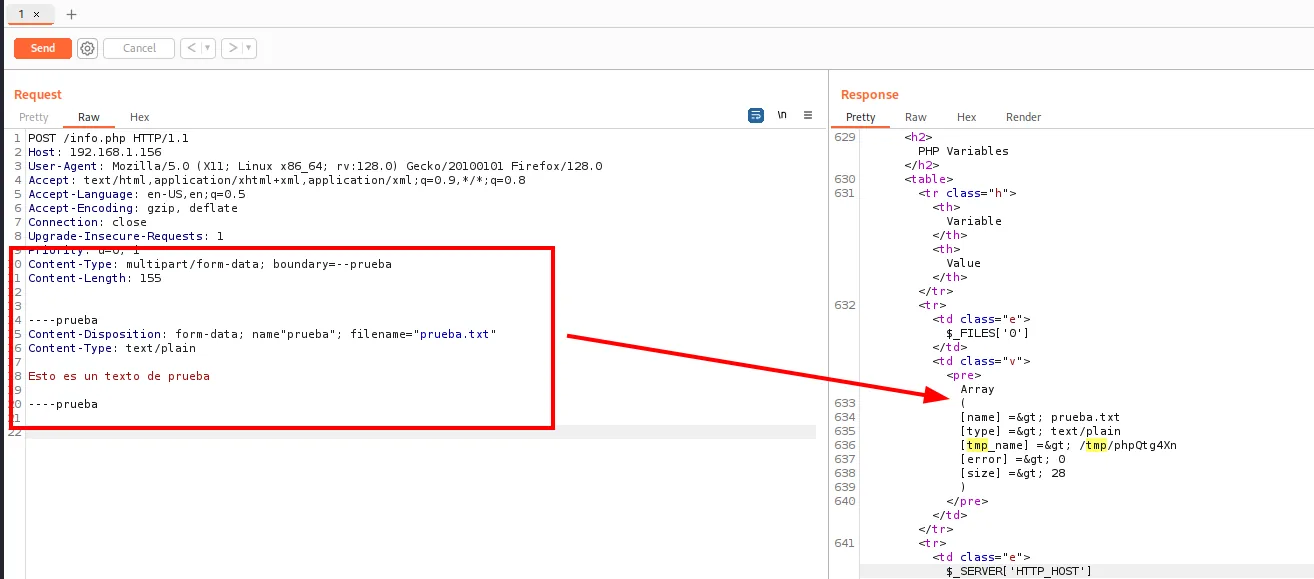Click the 'Connection: close' header line
Viewport: 1314px width, 579px height.
[x=87, y=222]
